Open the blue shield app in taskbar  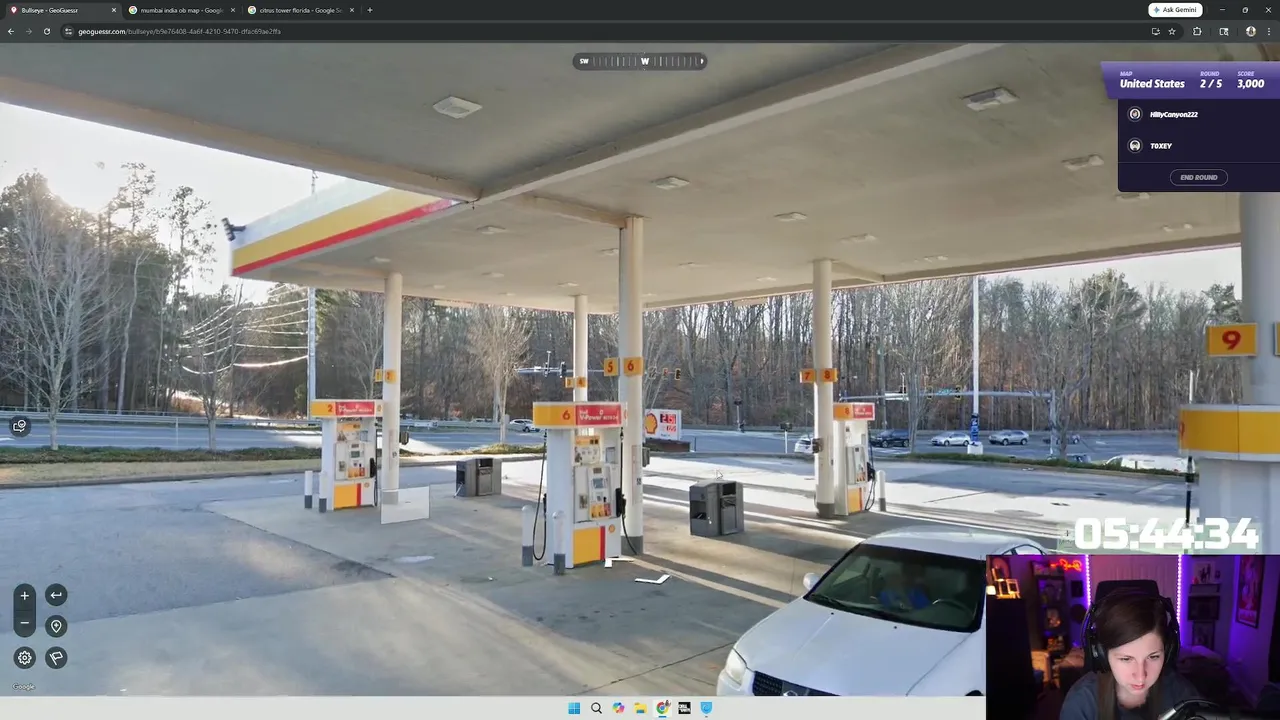coord(706,708)
